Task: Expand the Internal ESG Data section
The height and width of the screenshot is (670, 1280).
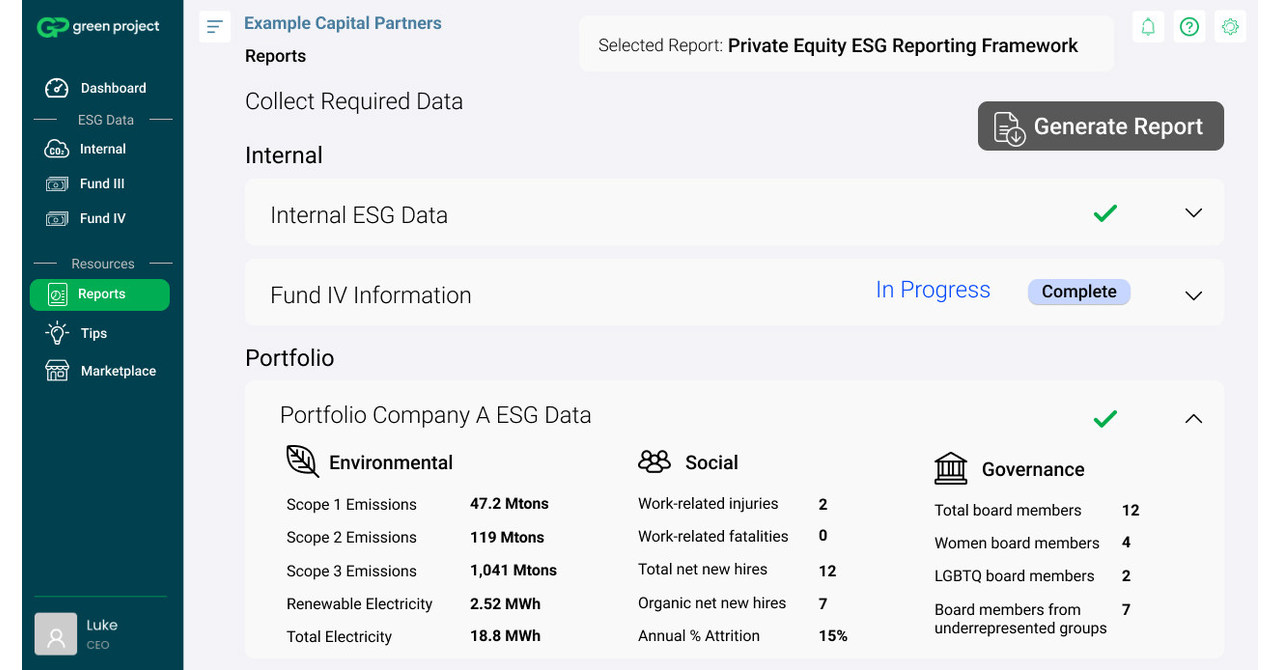Action: 1193,213
